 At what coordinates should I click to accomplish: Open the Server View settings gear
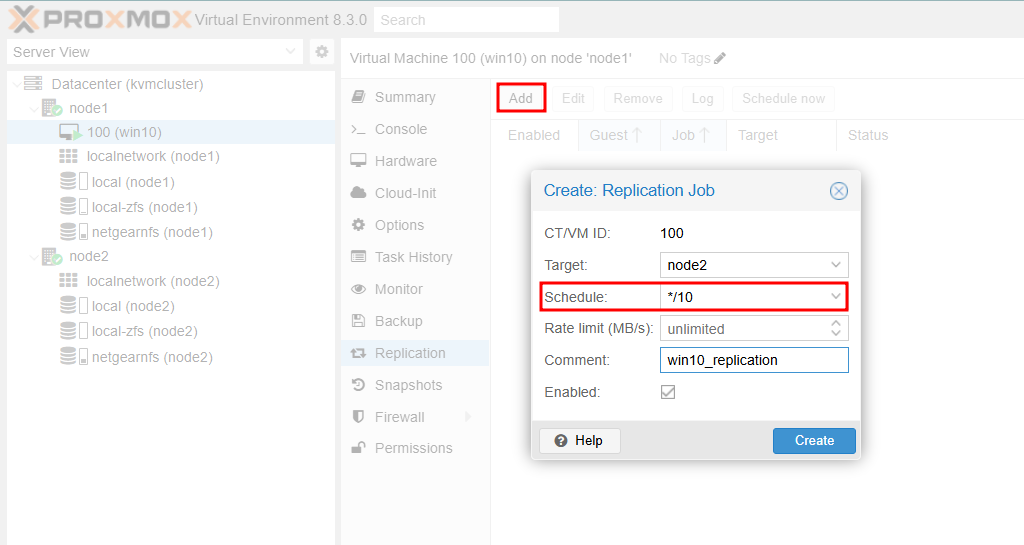point(321,52)
